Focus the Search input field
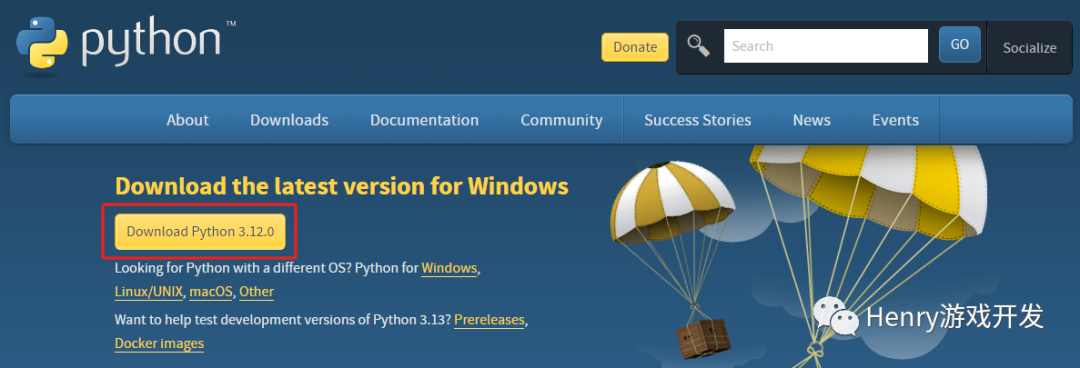 [826, 46]
